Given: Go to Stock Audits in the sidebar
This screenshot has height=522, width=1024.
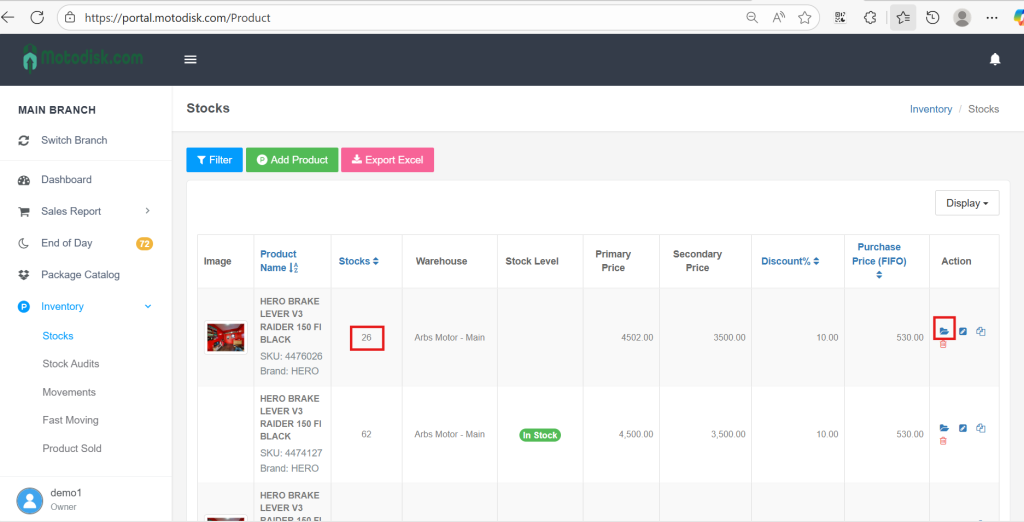Looking at the screenshot, I should point(71,364).
